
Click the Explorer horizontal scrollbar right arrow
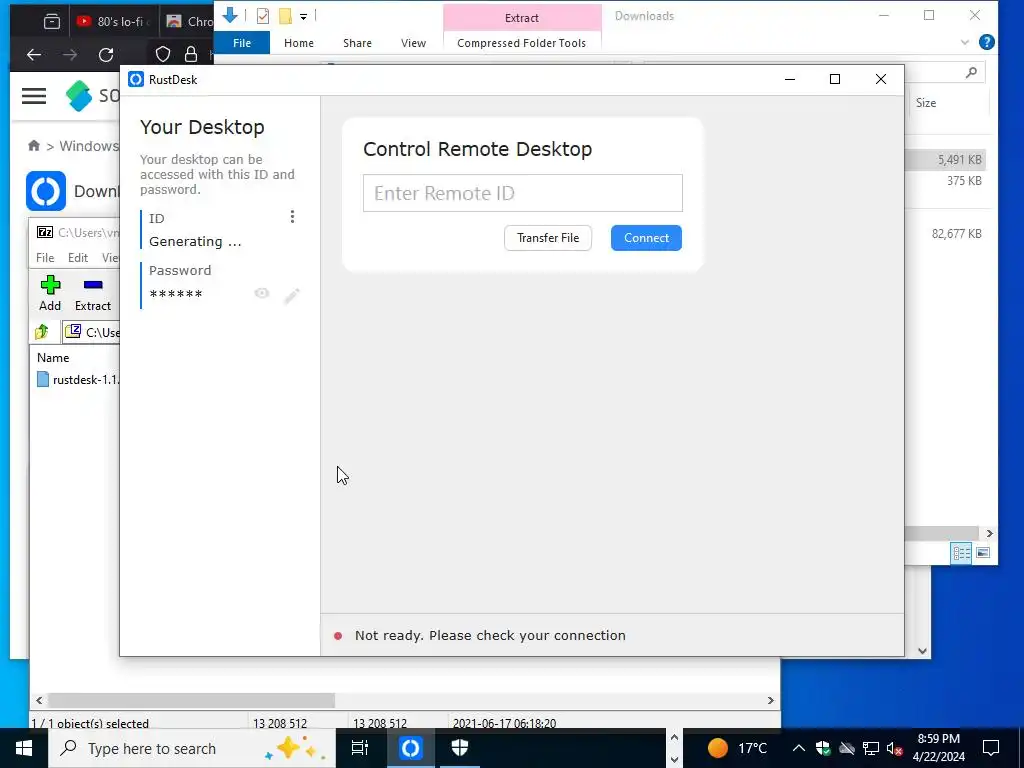(x=989, y=534)
